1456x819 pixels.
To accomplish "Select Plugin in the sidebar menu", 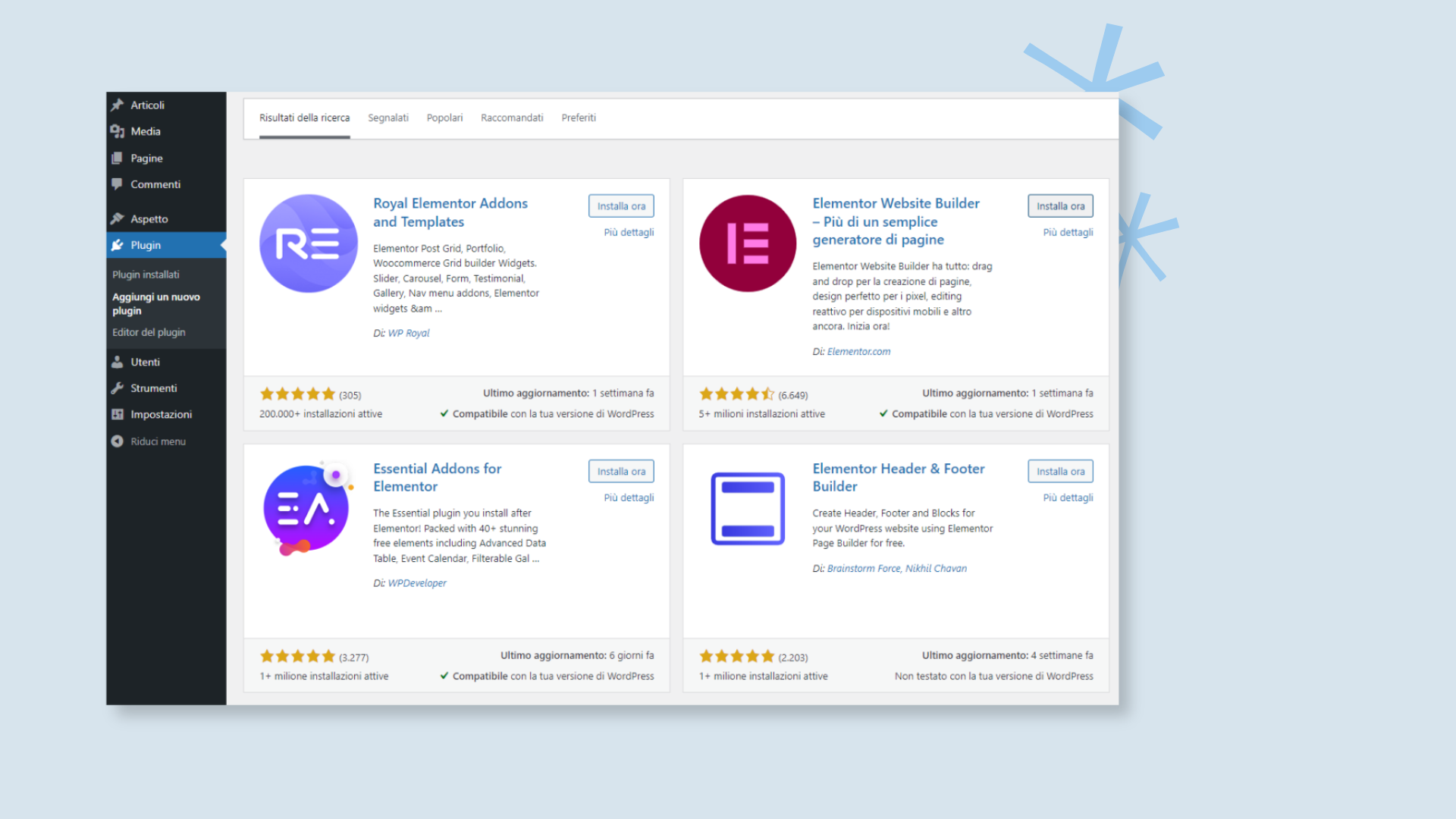I will 166,246.
